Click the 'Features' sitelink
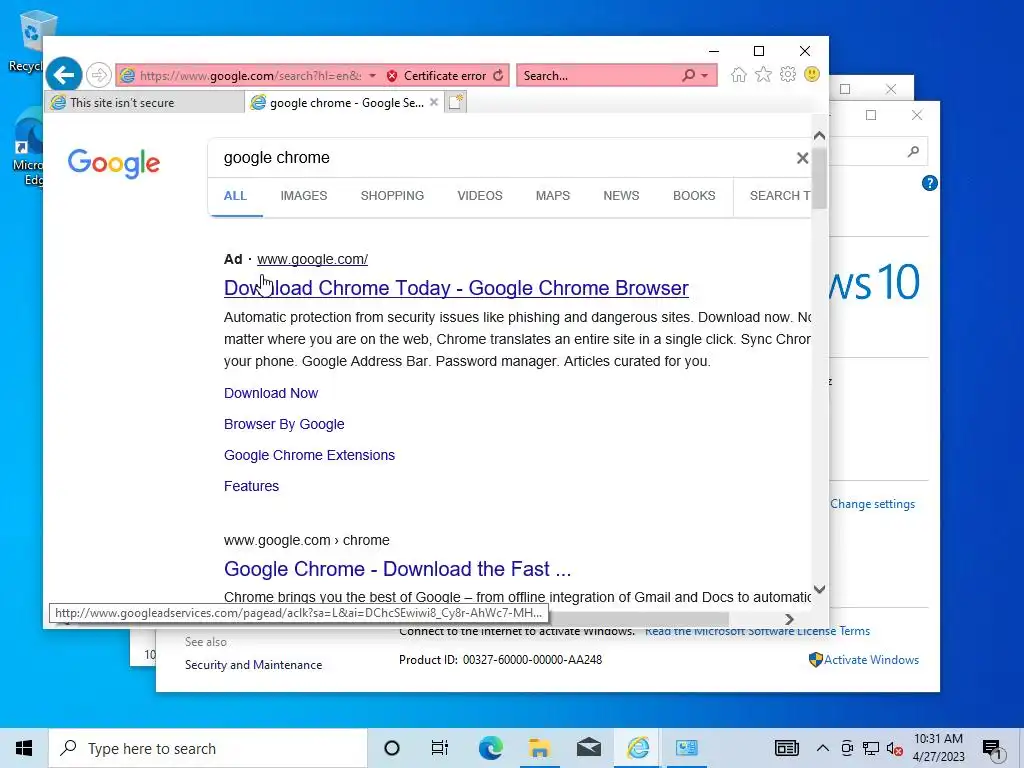The width and height of the screenshot is (1024, 768). (251, 486)
